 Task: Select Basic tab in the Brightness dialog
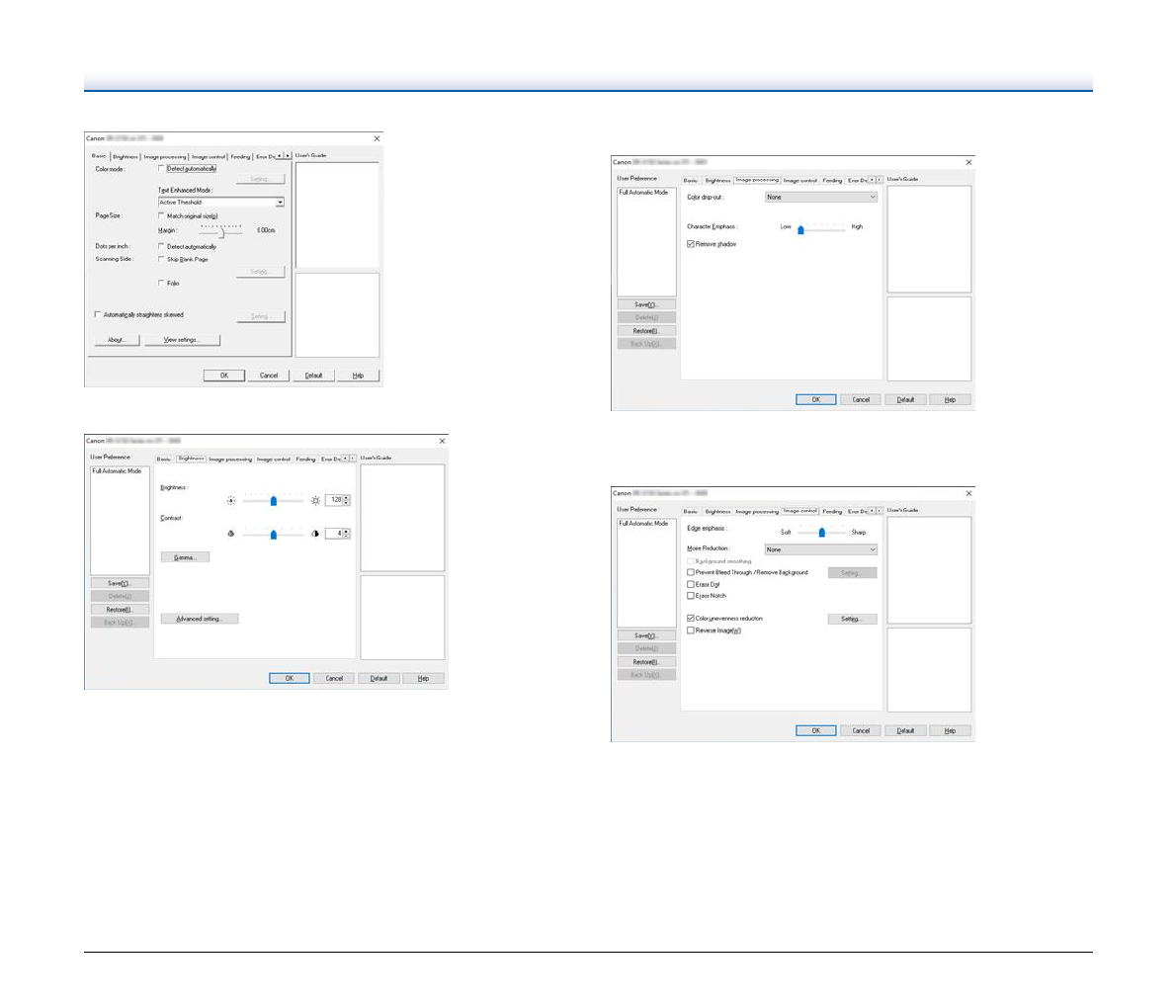pos(164,460)
